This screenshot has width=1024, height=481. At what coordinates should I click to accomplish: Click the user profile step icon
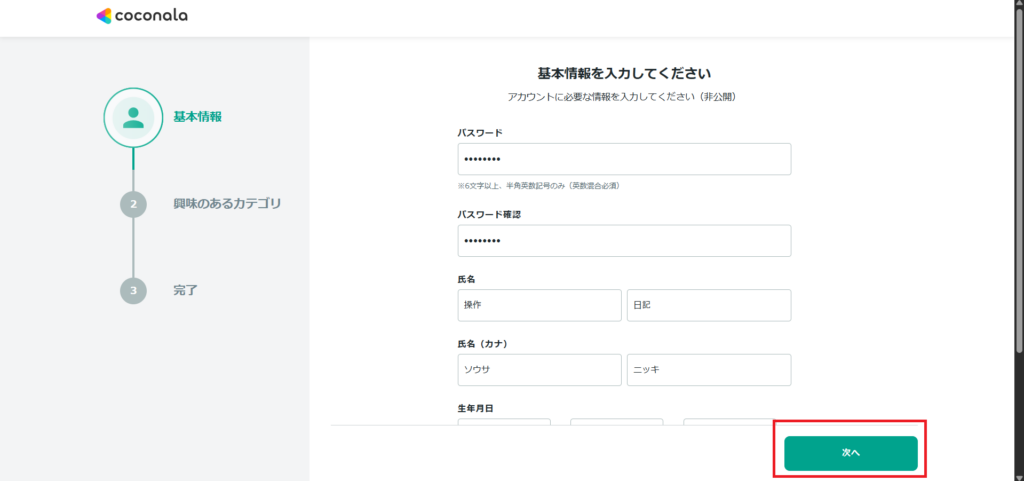133,118
